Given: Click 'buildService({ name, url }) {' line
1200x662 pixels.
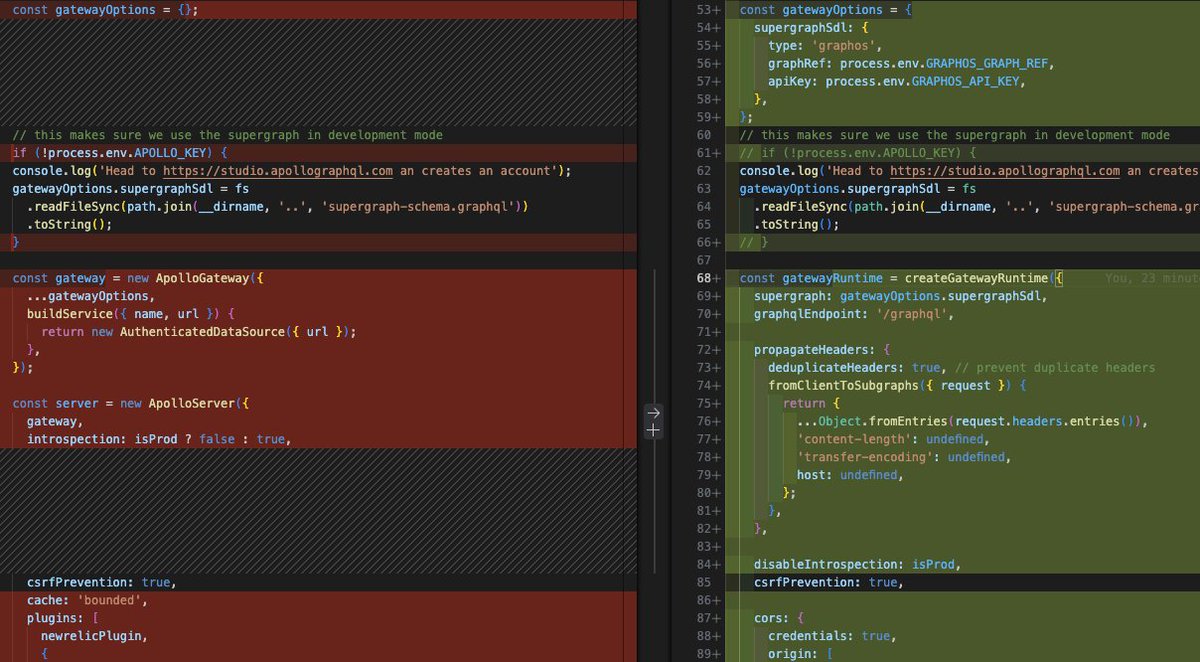Looking at the screenshot, I should click(130, 314).
